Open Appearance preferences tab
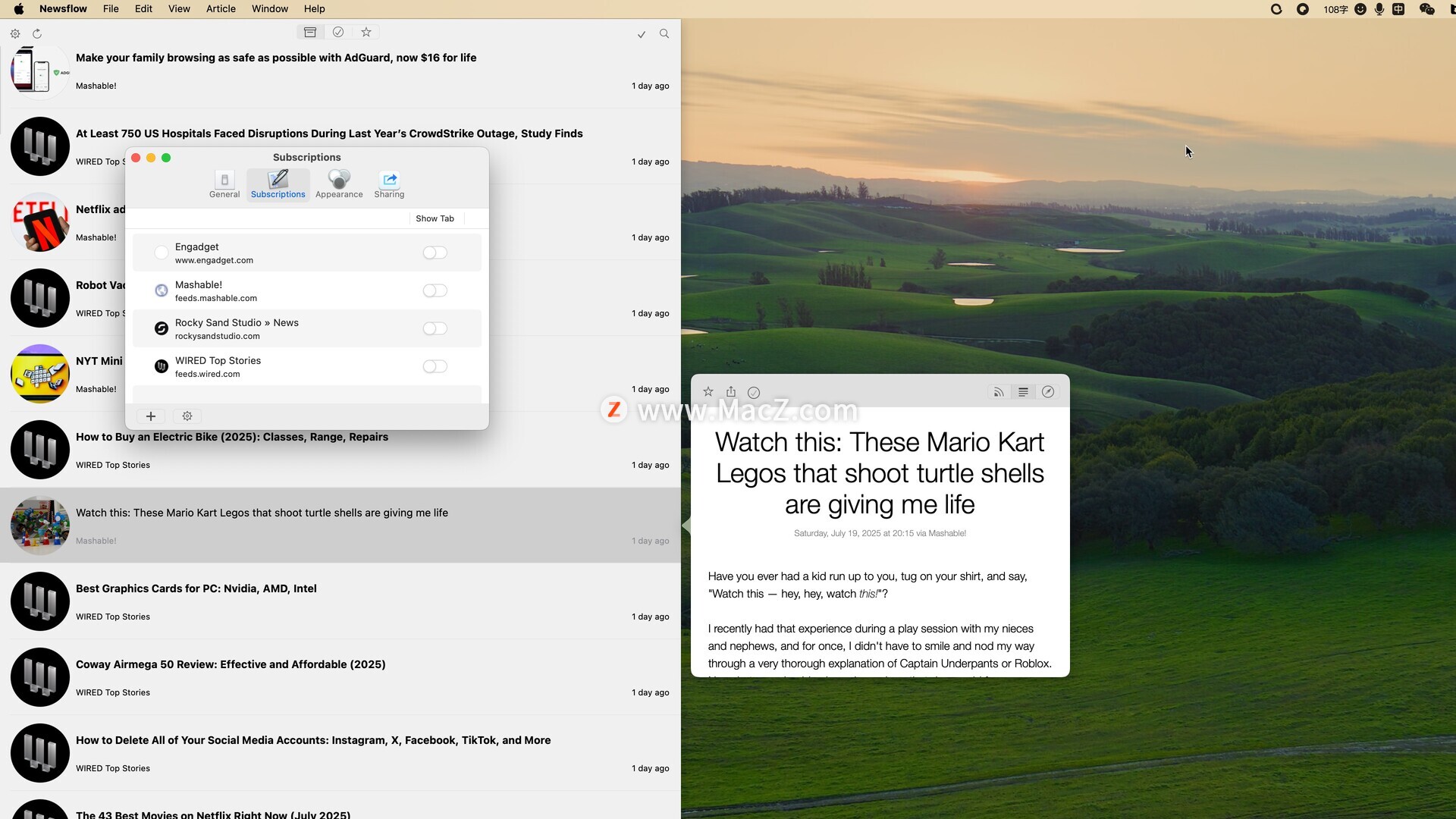 pos(339,184)
